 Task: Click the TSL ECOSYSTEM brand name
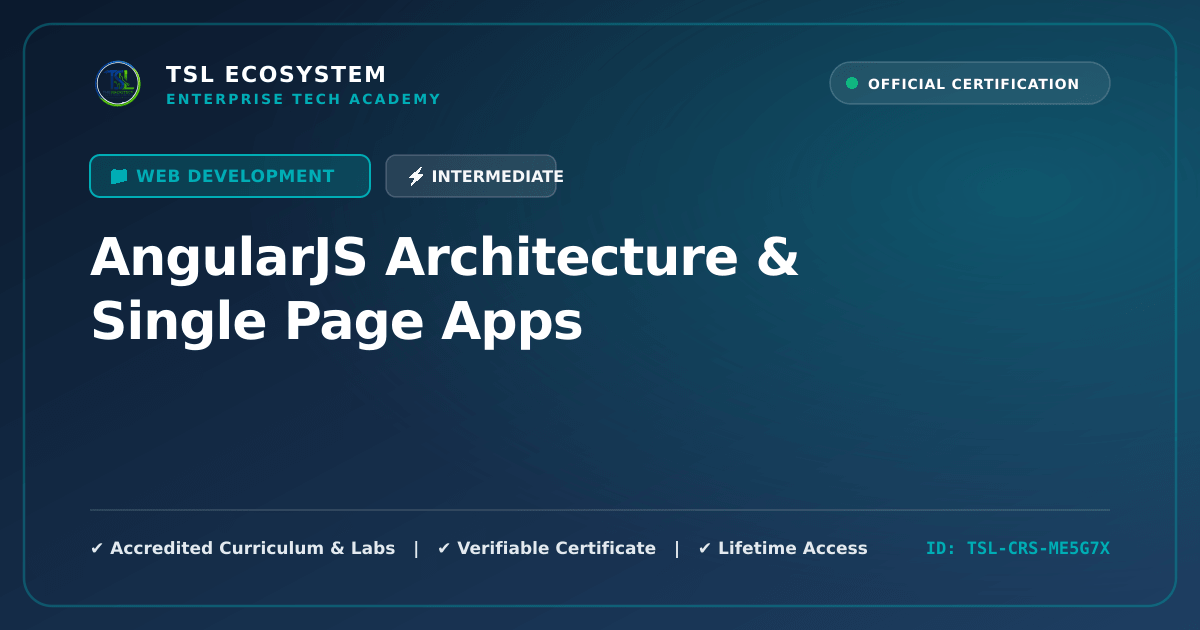(276, 75)
